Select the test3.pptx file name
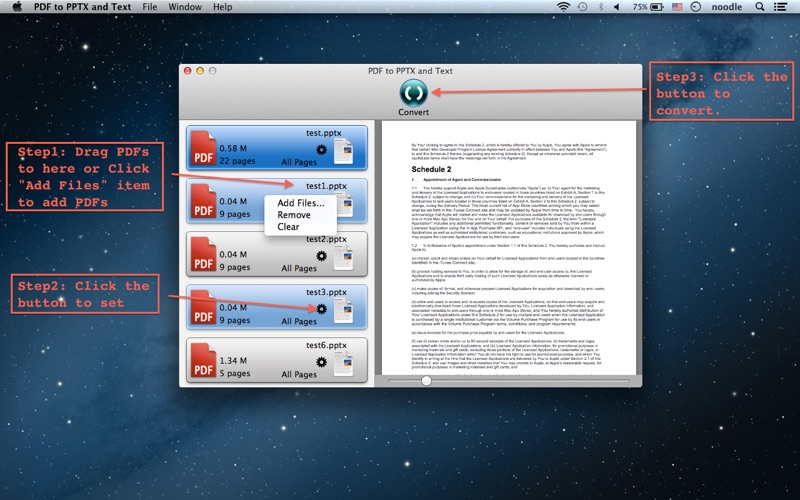Screen dimensions: 800x500 coord(326,292)
